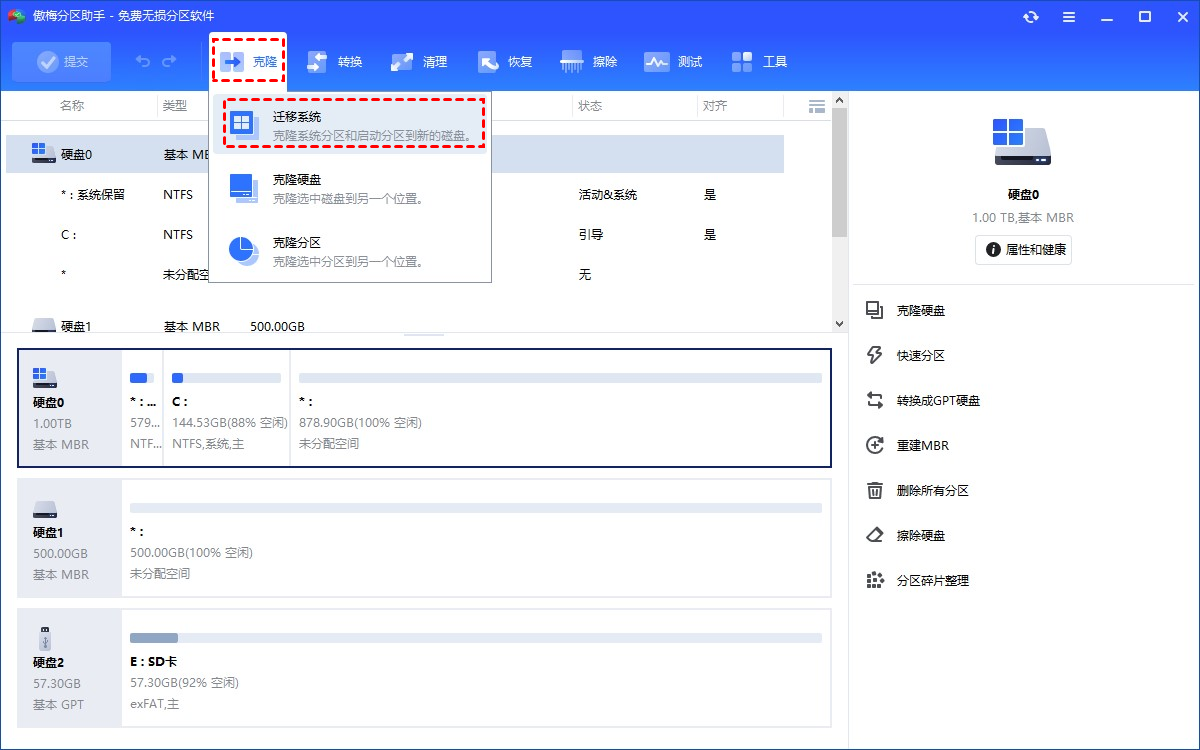Click the undo arrow below 提交
Screen dimensions: 1200x750
click(x=140, y=61)
